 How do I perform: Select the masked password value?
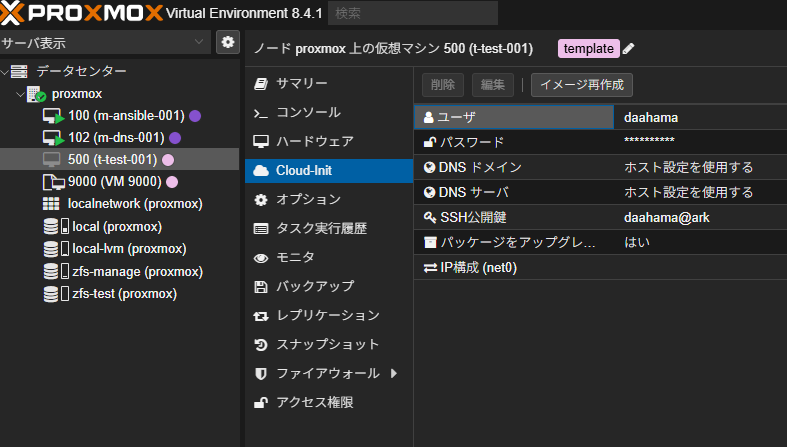649,140
